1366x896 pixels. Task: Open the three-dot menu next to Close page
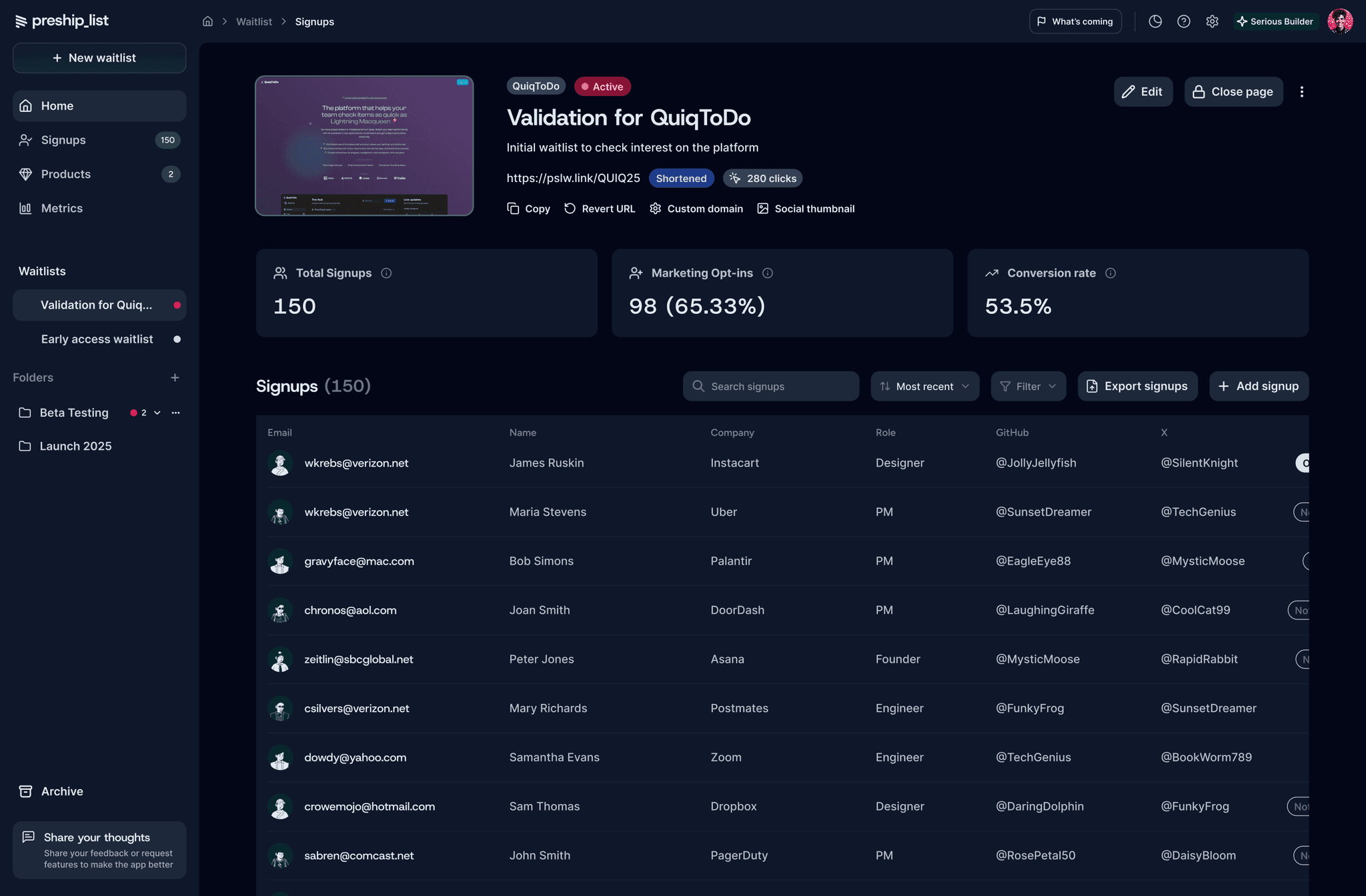(x=1301, y=91)
